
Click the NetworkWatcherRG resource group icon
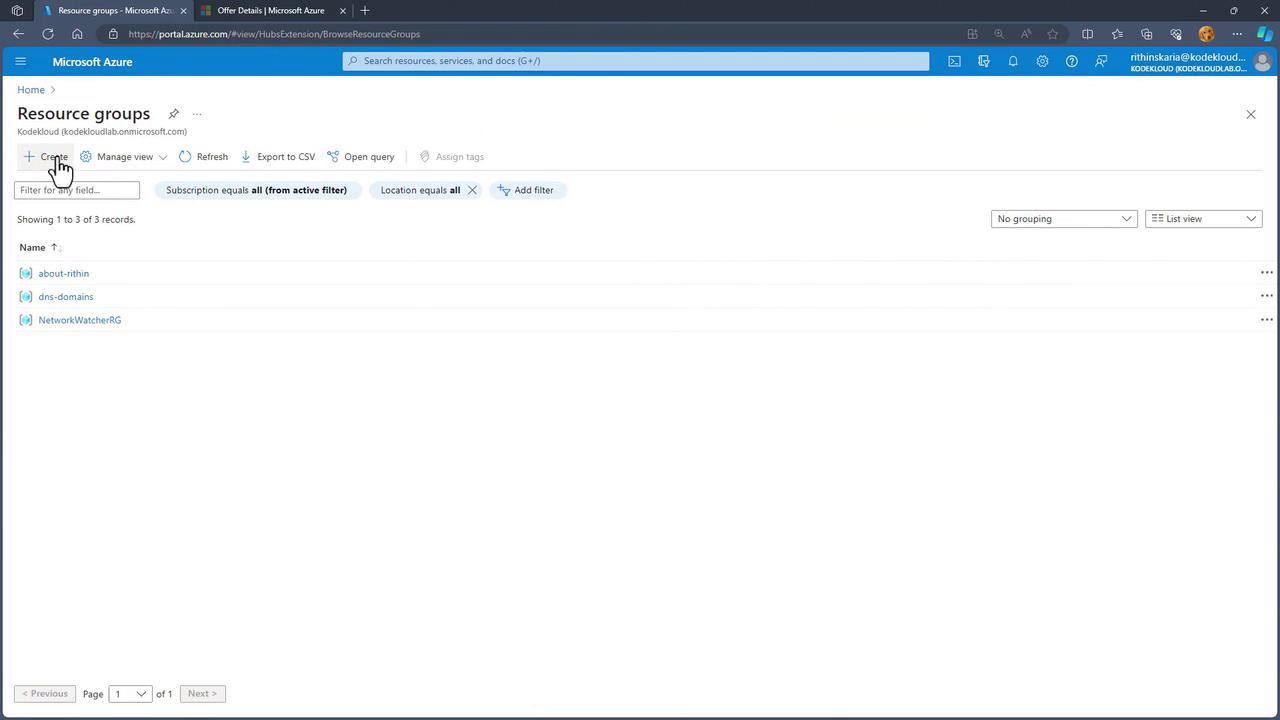pyautogui.click(x=26, y=320)
